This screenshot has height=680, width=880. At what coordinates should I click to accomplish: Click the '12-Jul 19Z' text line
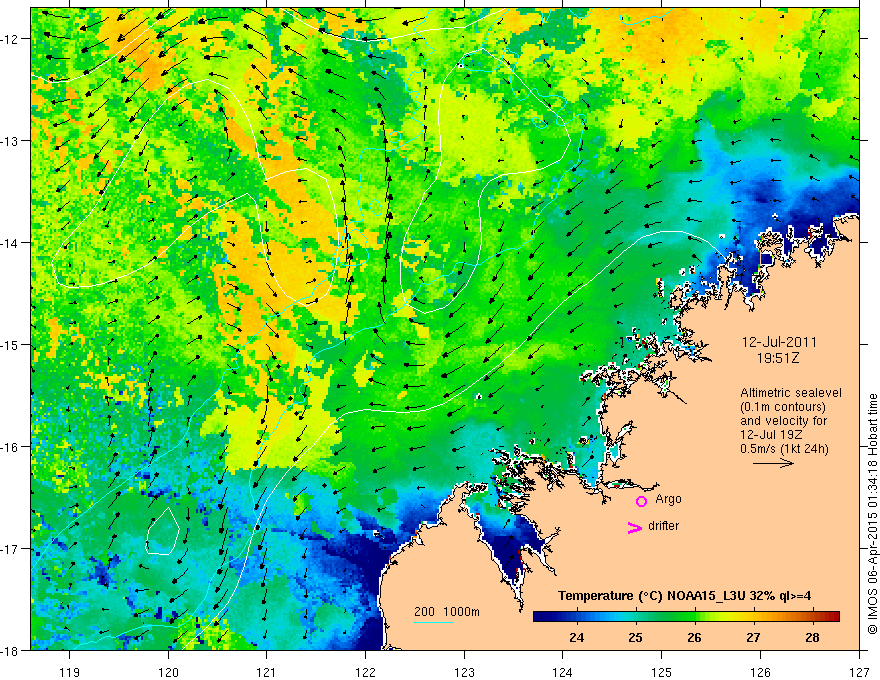[x=771, y=435]
